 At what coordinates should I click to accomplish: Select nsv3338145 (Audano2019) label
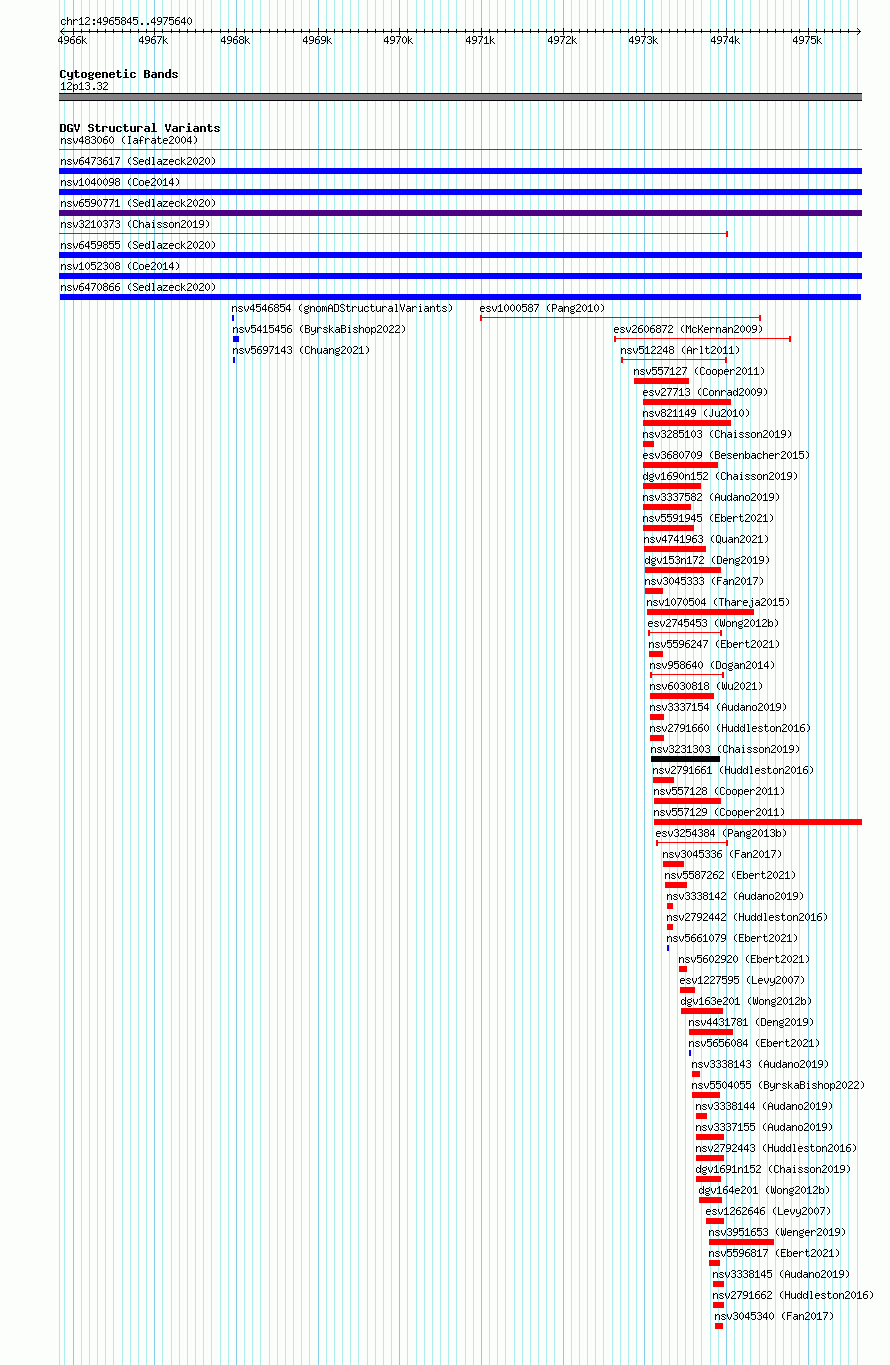tap(781, 1274)
